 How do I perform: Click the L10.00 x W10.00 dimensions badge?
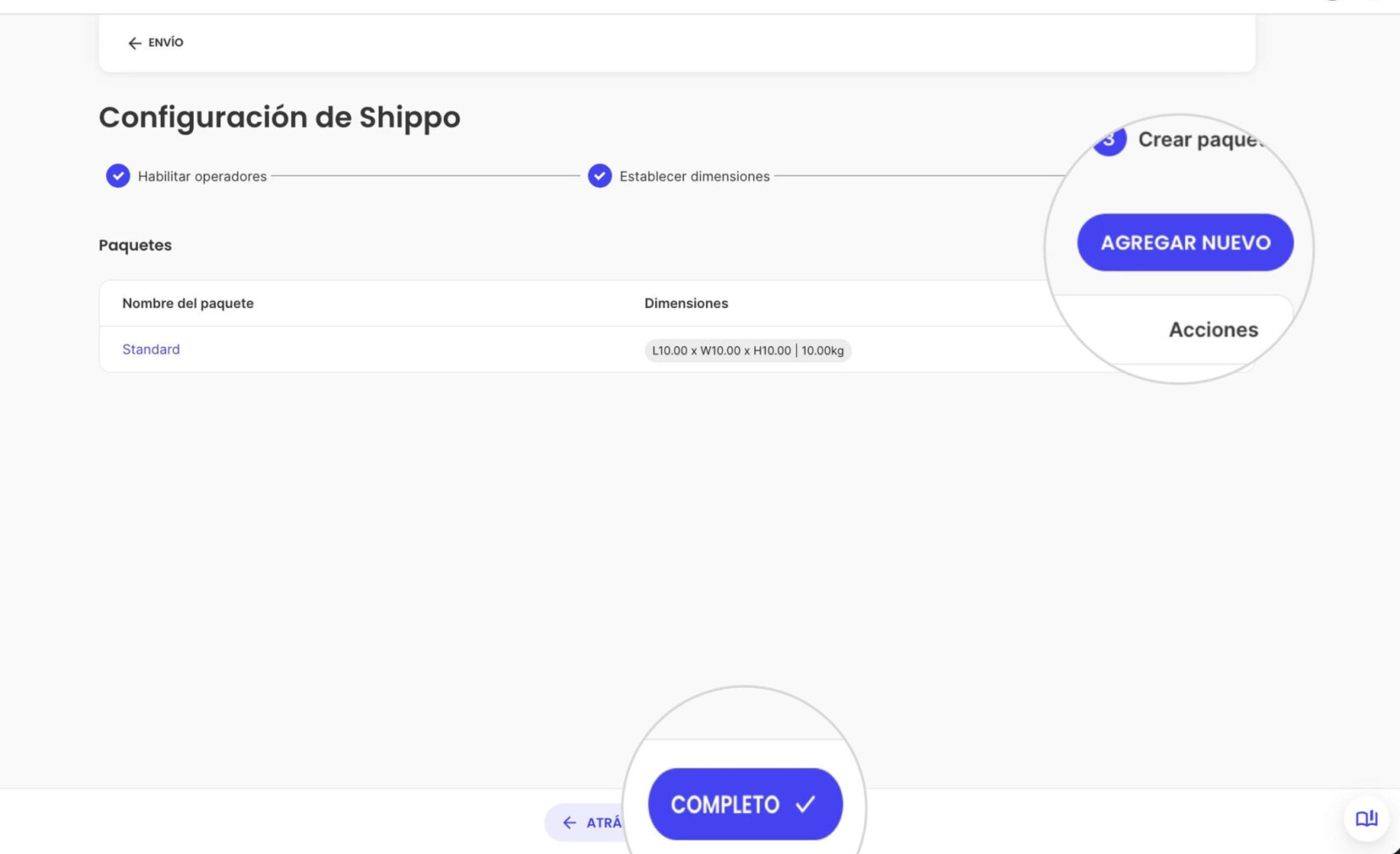[x=748, y=350]
